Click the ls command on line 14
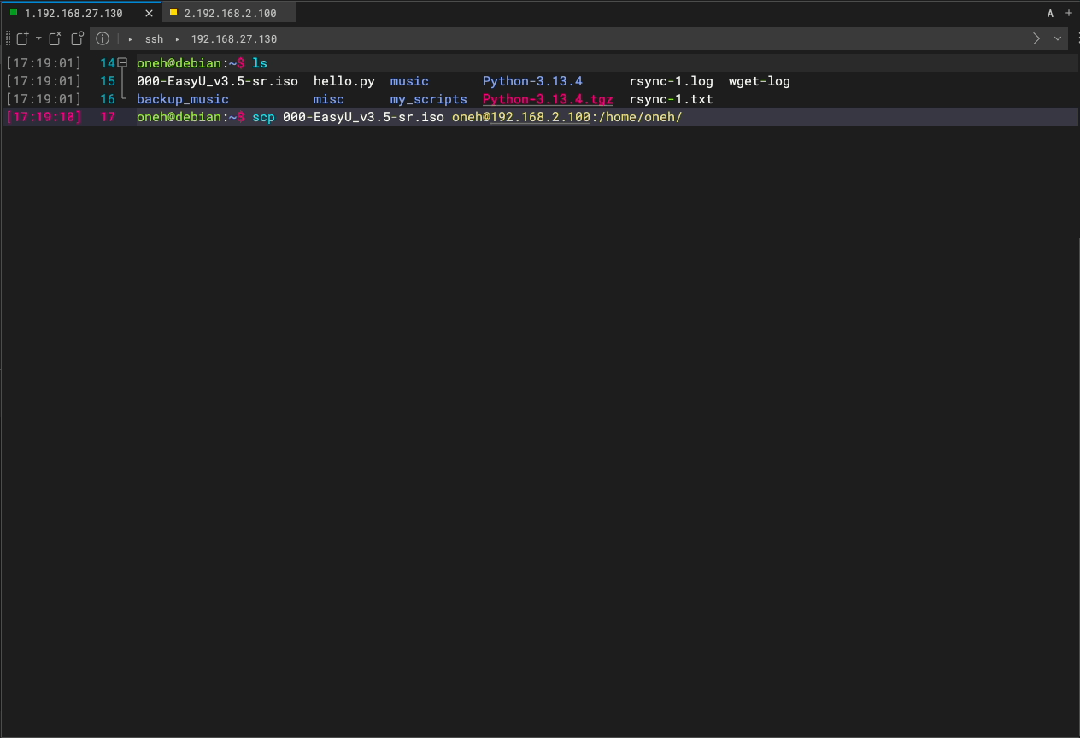This screenshot has width=1080, height=738. 260,63
